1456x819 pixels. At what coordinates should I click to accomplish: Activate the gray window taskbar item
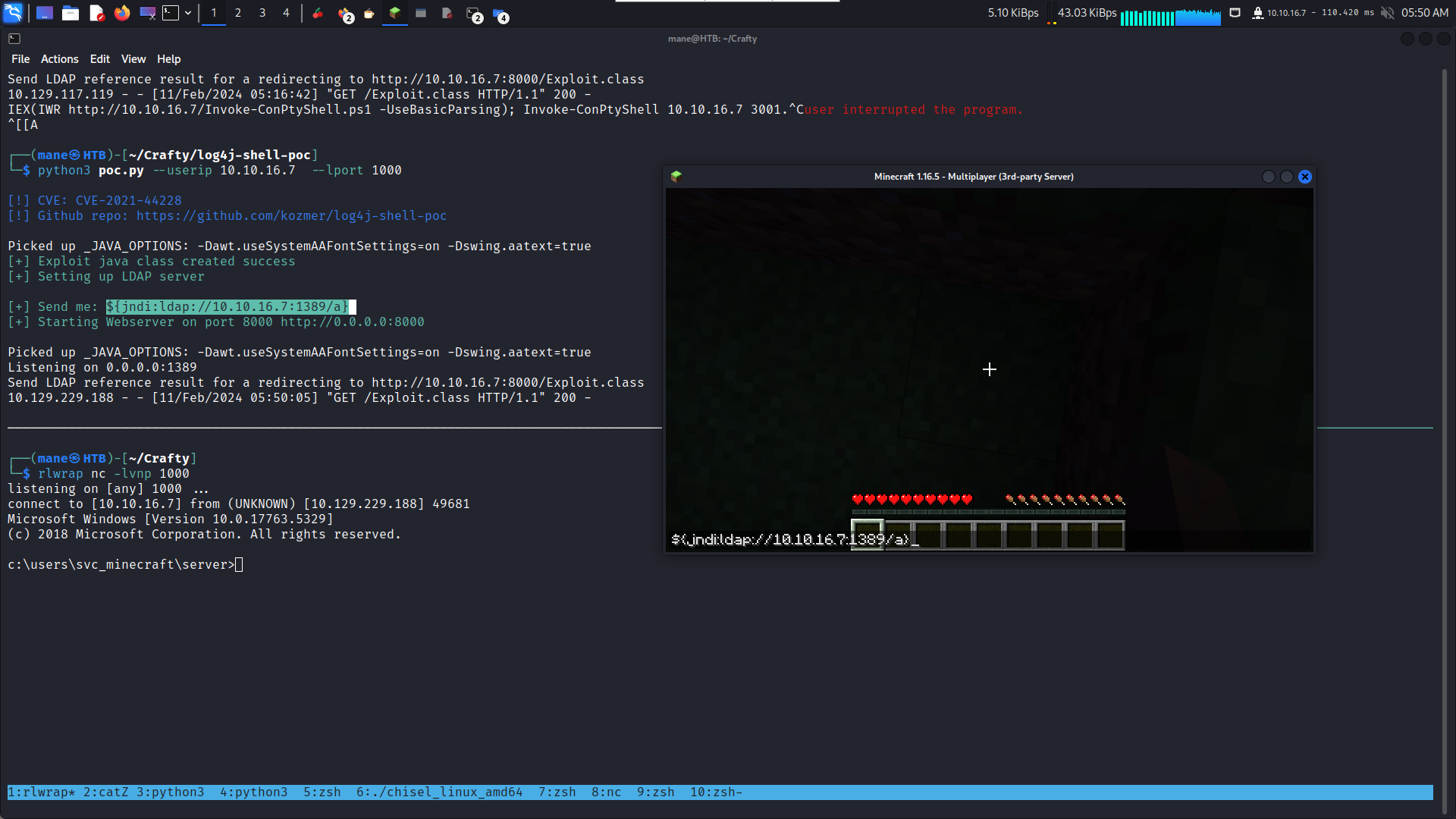tap(421, 13)
